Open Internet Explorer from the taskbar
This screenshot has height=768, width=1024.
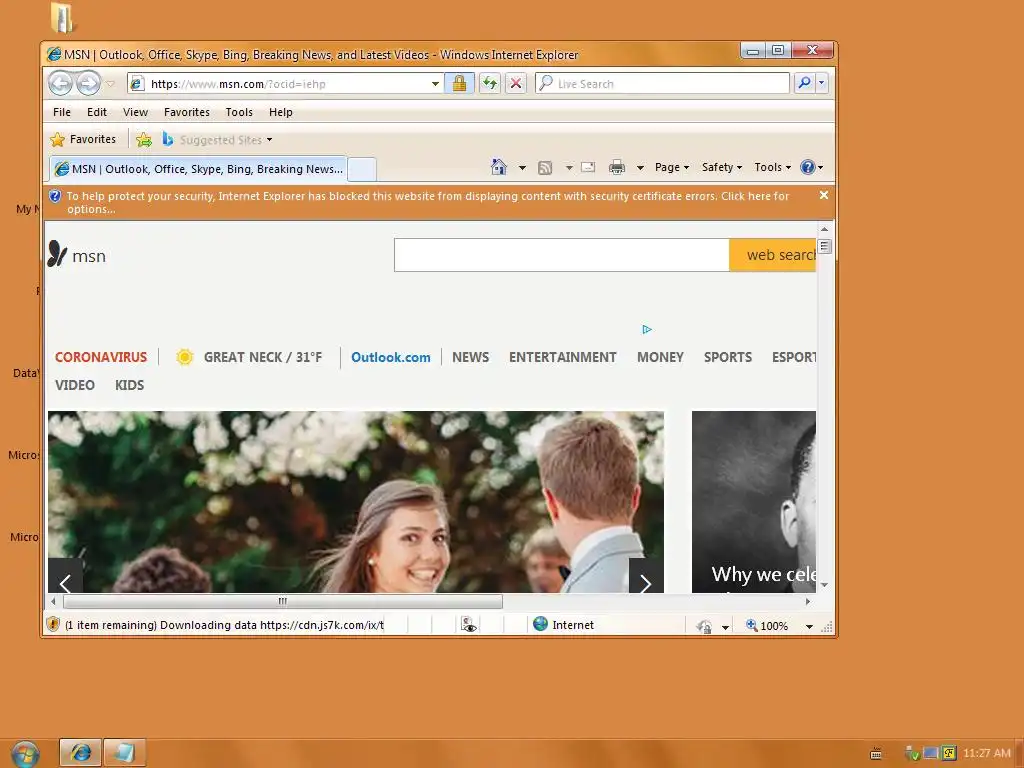pyautogui.click(x=80, y=753)
